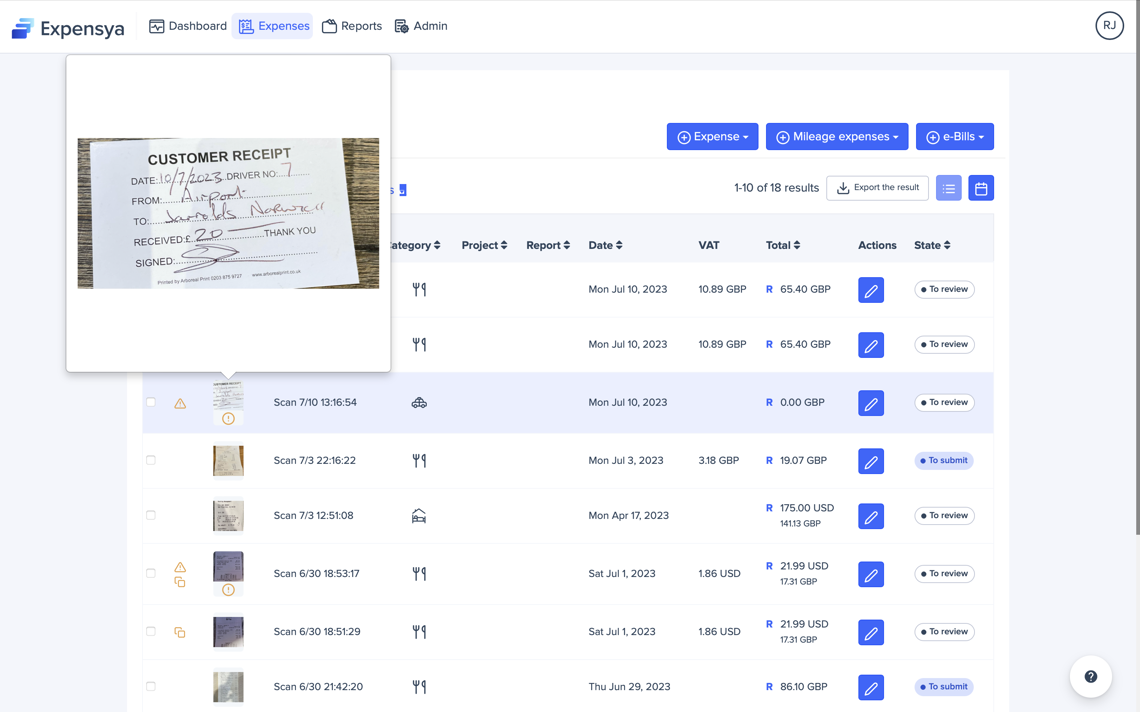This screenshot has height=712, width=1140.
Task: Open the RJ user avatar
Action: point(1109,26)
